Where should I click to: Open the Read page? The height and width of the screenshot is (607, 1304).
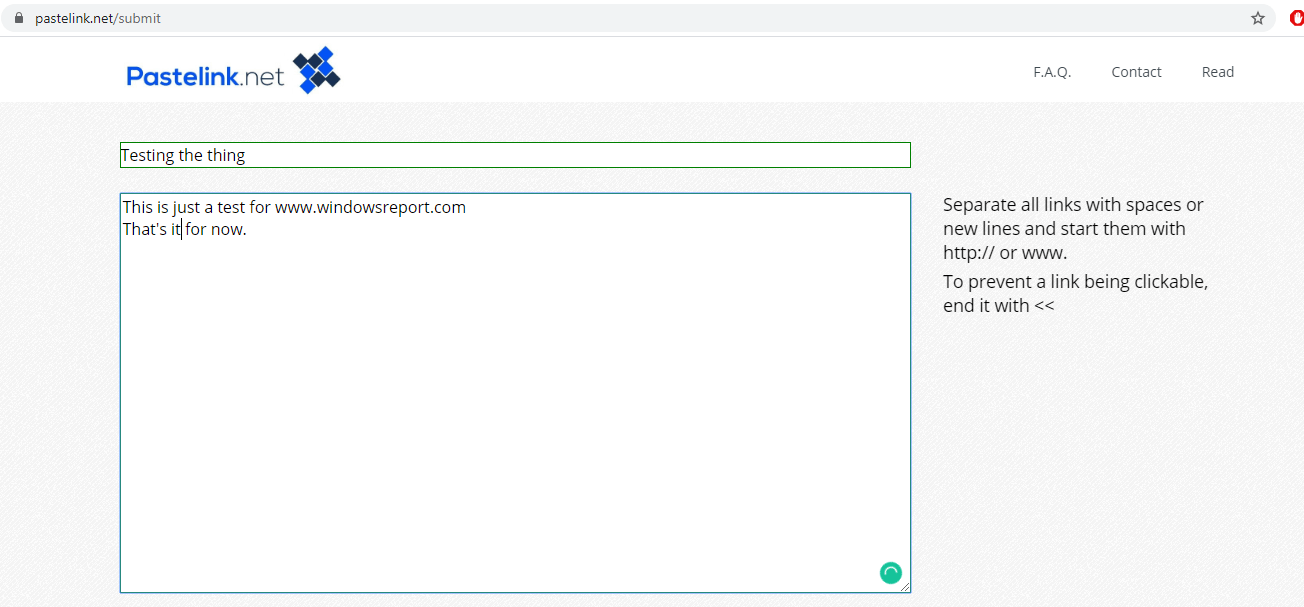click(1218, 72)
